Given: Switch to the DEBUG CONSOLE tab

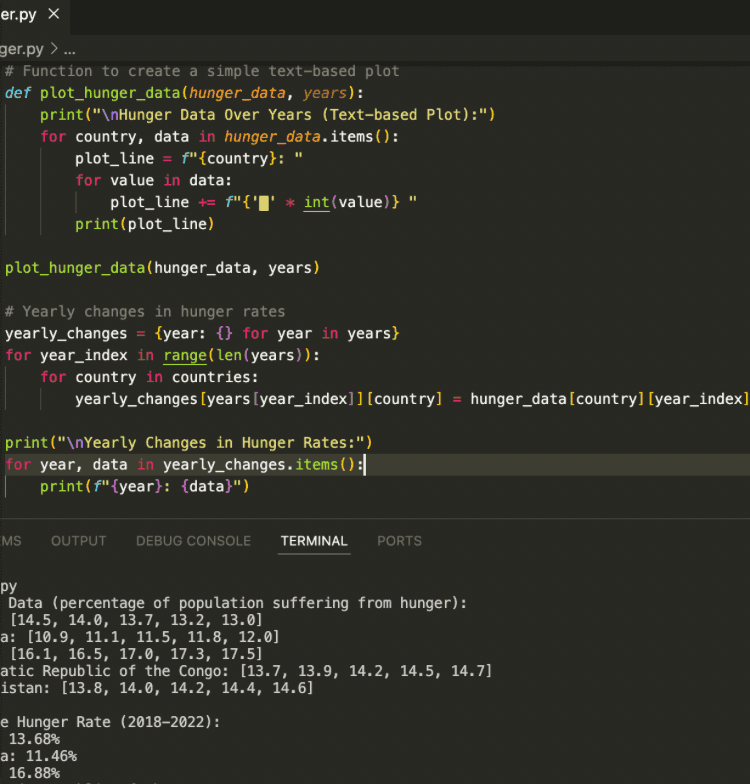Looking at the screenshot, I should (194, 541).
